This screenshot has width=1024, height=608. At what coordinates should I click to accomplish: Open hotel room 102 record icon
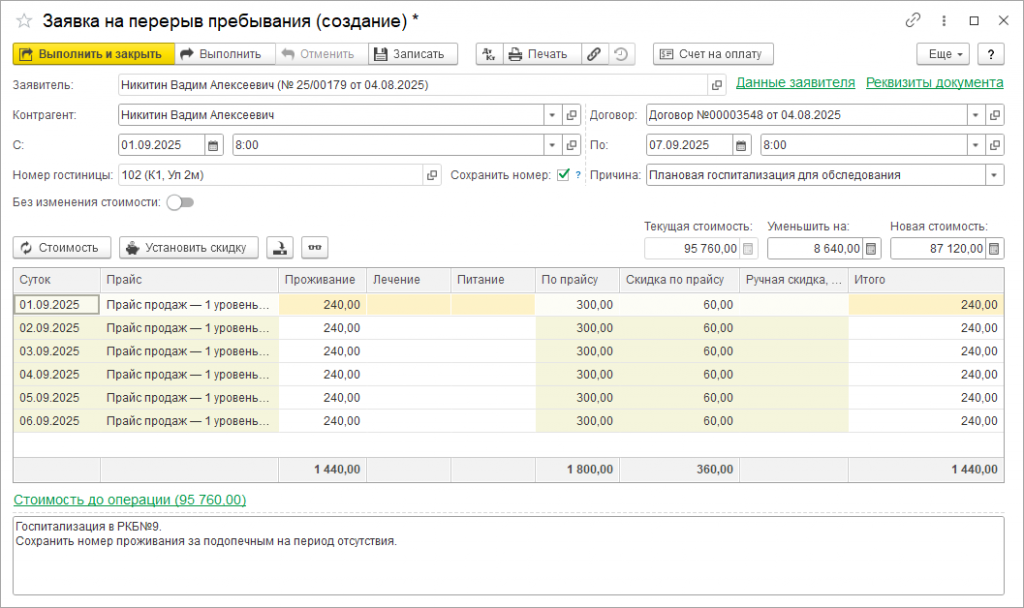tap(432, 175)
